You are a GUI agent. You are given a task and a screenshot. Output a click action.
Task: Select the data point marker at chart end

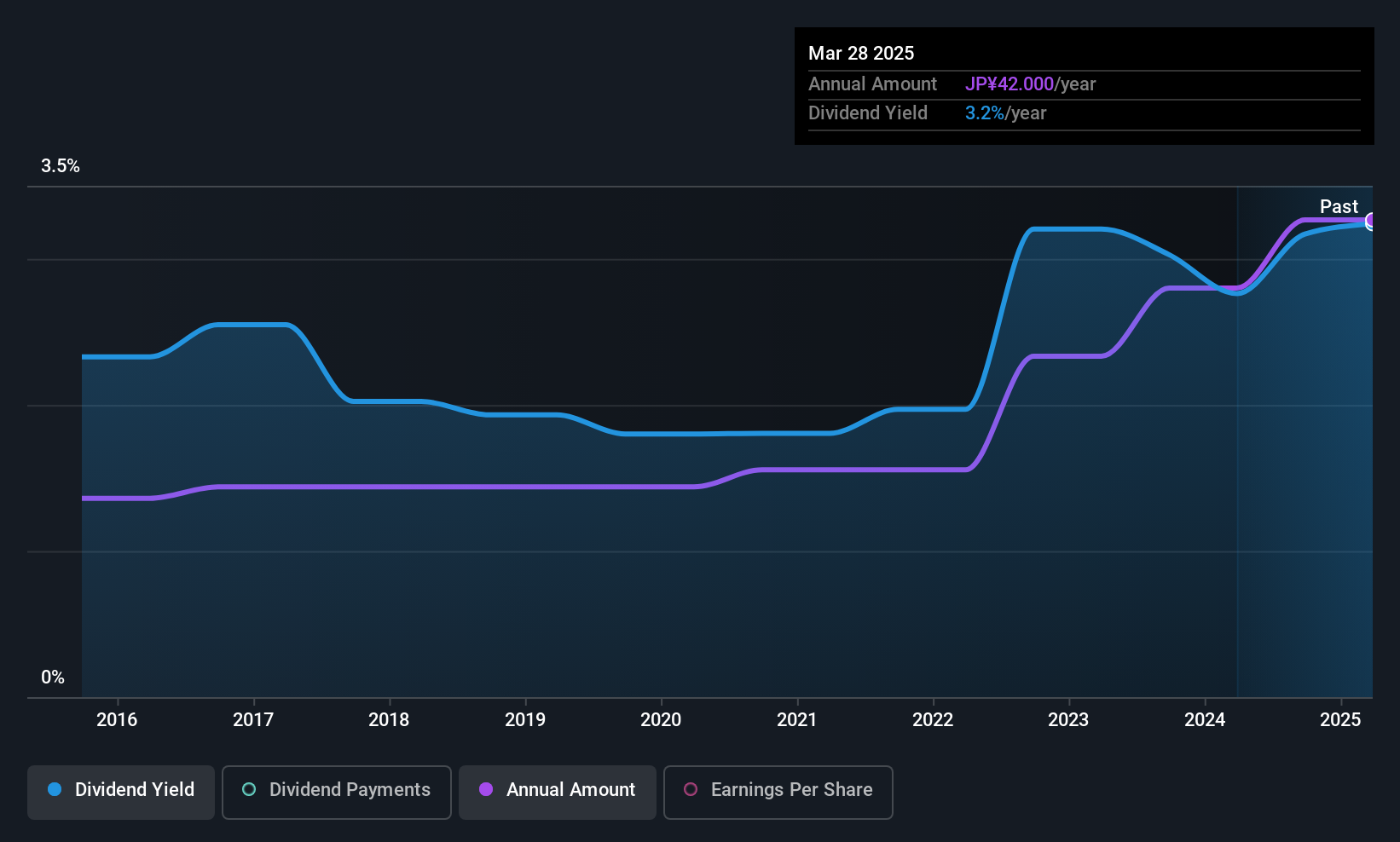pos(1371,222)
